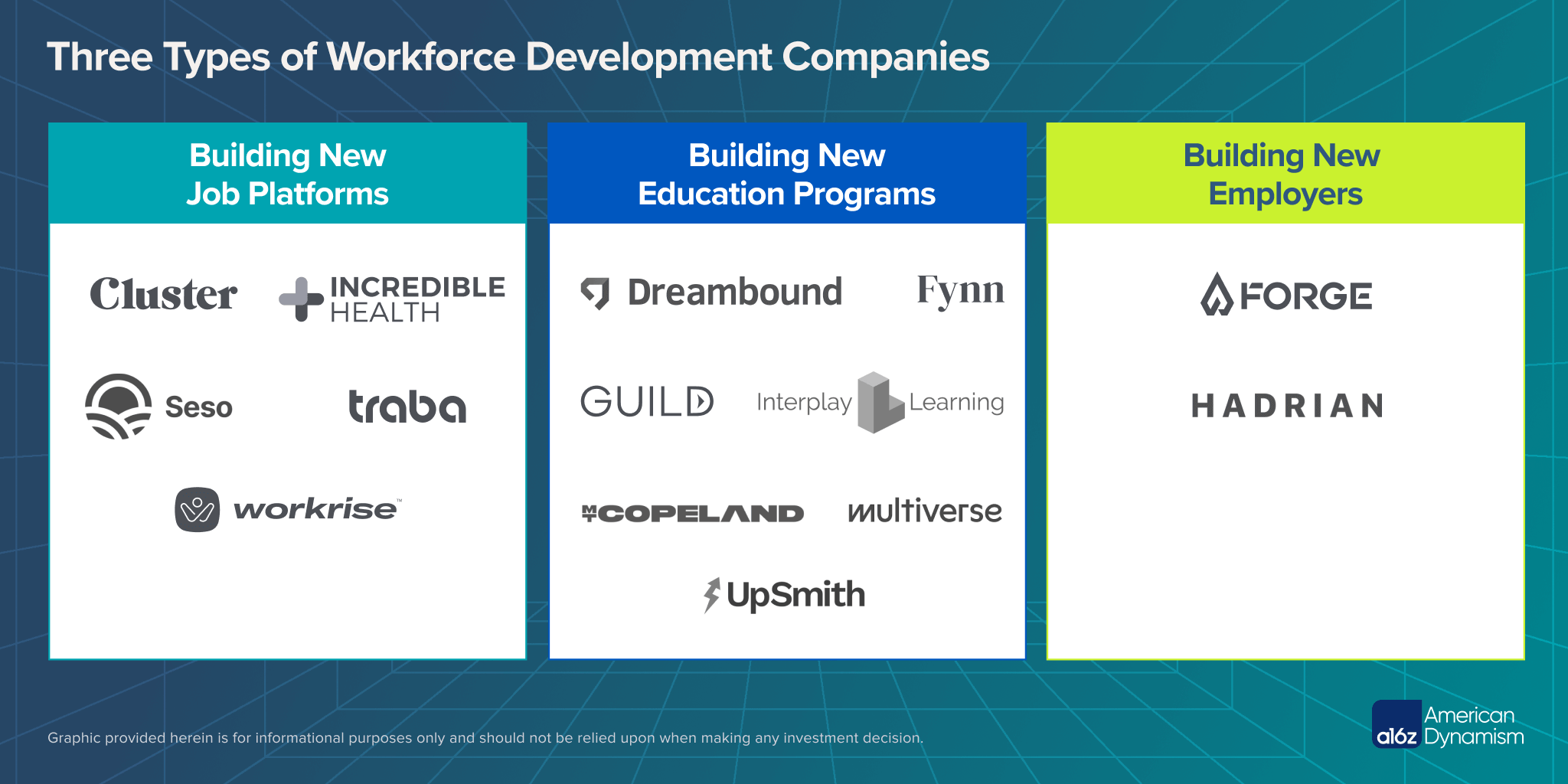Select the Dreambound bookmark logo
The width and height of the screenshot is (1568, 784).
coord(596,292)
